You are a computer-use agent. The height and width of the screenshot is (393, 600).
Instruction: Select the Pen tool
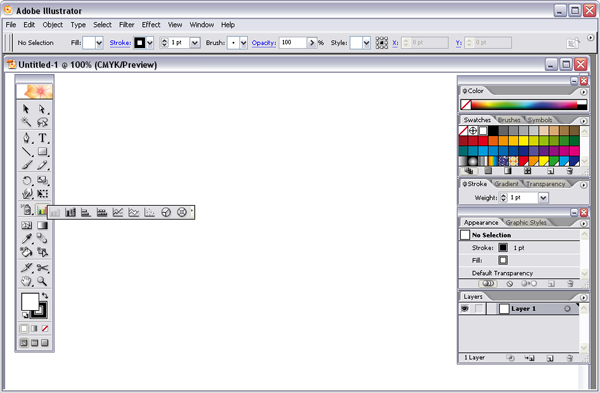26,138
